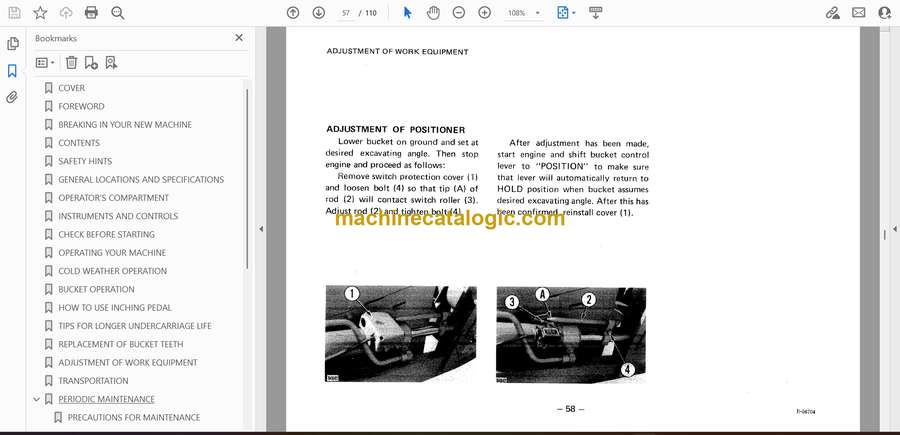Screen dimensions: 900x435
Task: Open OPERATOR'S COMPARTMENT bookmark
Action: (113, 198)
